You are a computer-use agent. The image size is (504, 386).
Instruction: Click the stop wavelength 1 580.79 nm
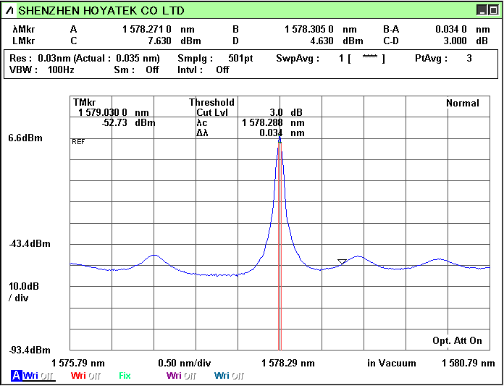point(468,363)
